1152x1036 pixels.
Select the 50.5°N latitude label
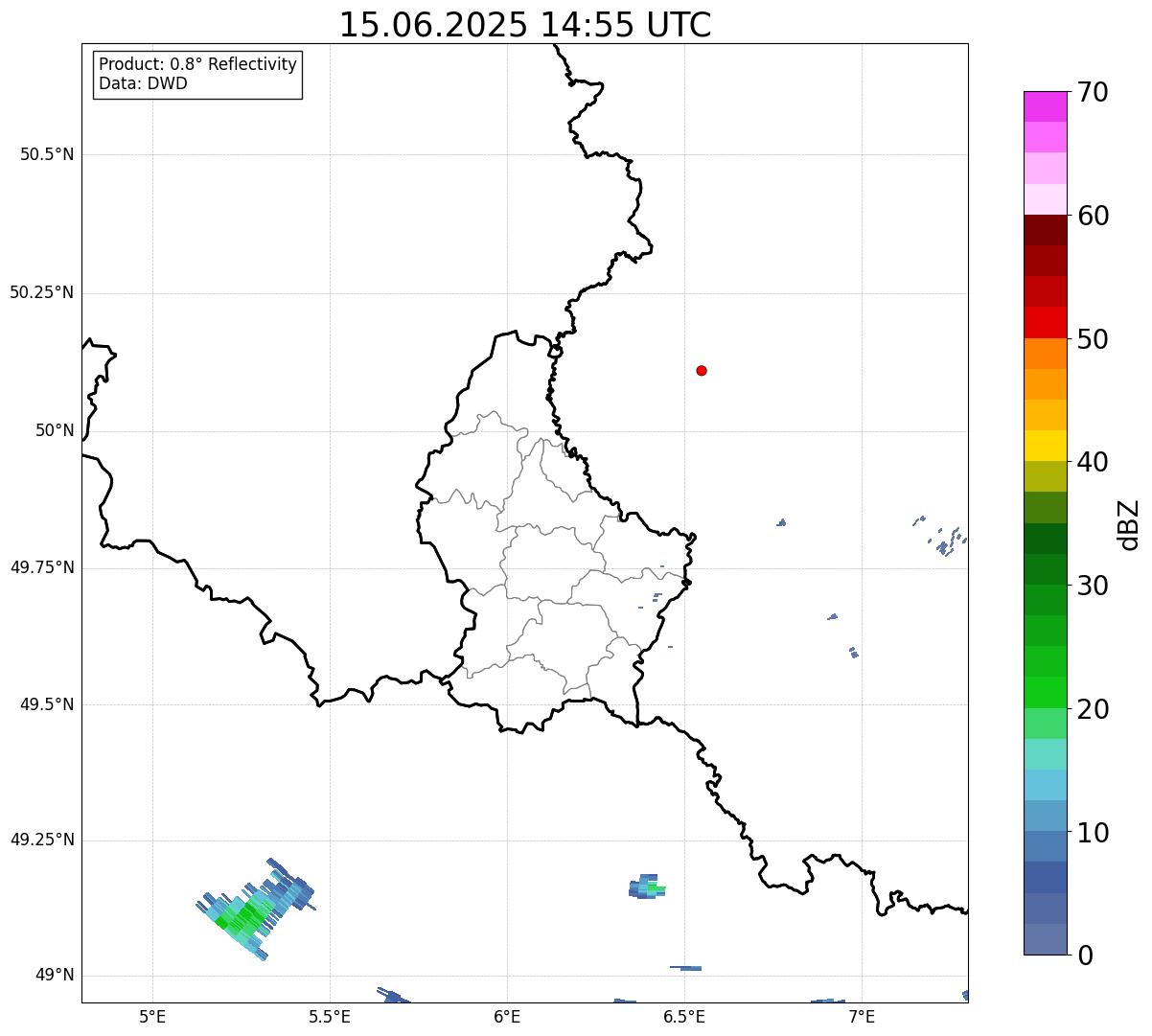47,154
